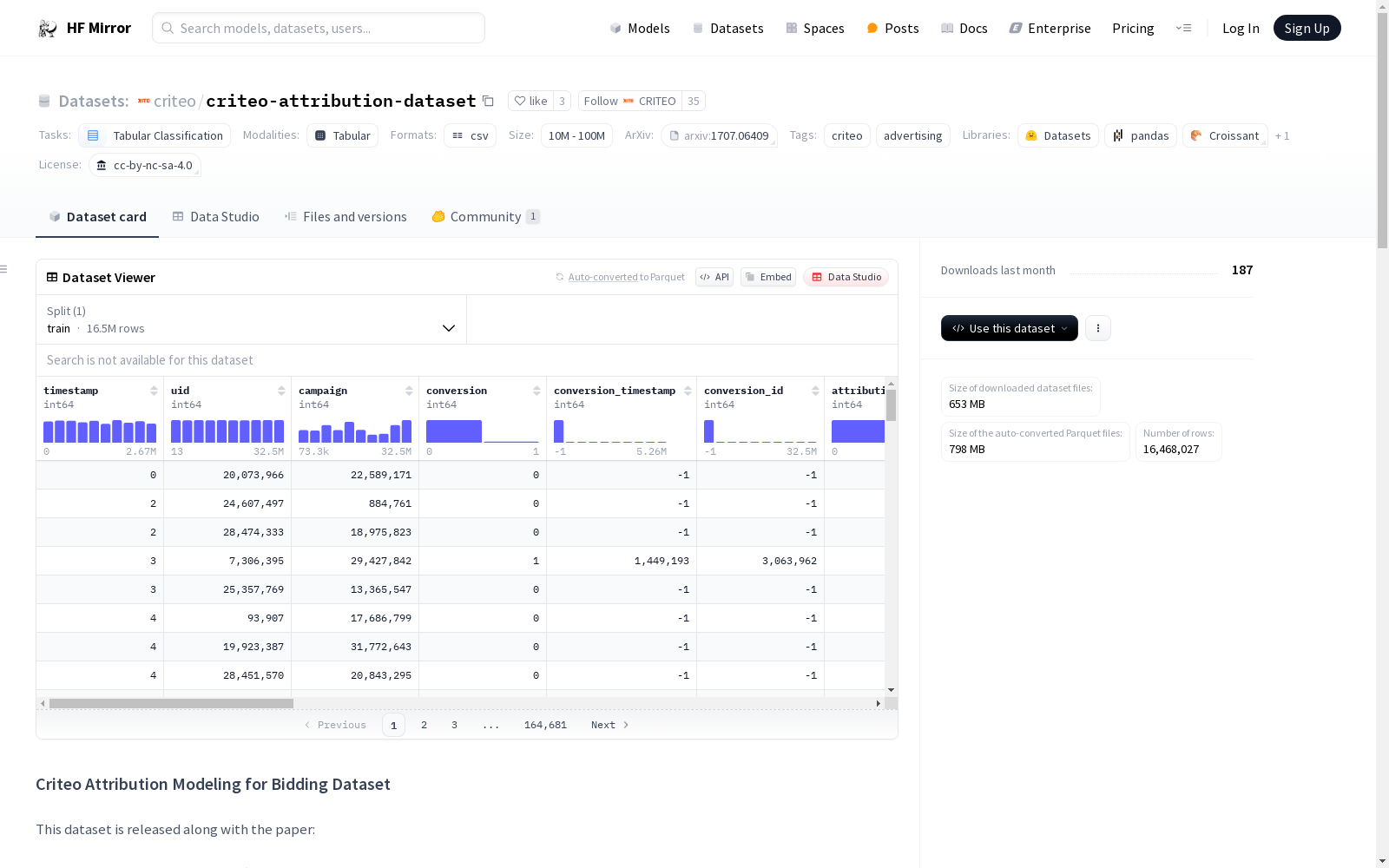Click the Dataset Viewer table icon
1389x868 pixels.
[52, 277]
